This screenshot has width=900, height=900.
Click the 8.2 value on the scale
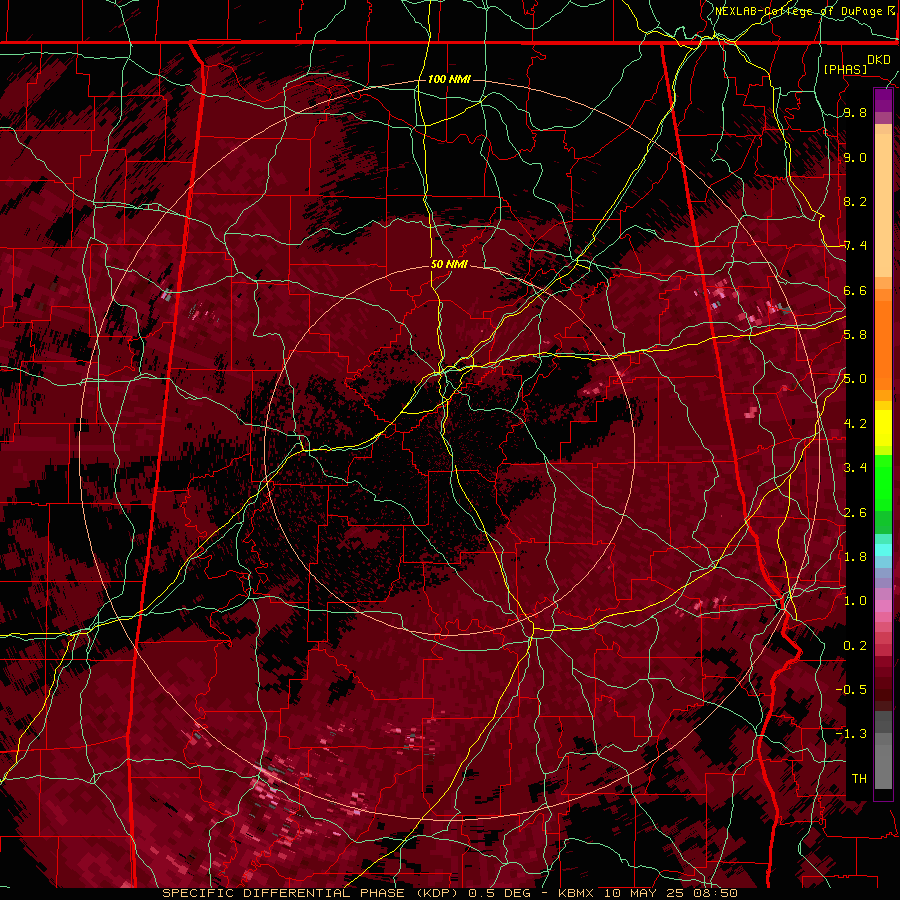tap(855, 201)
